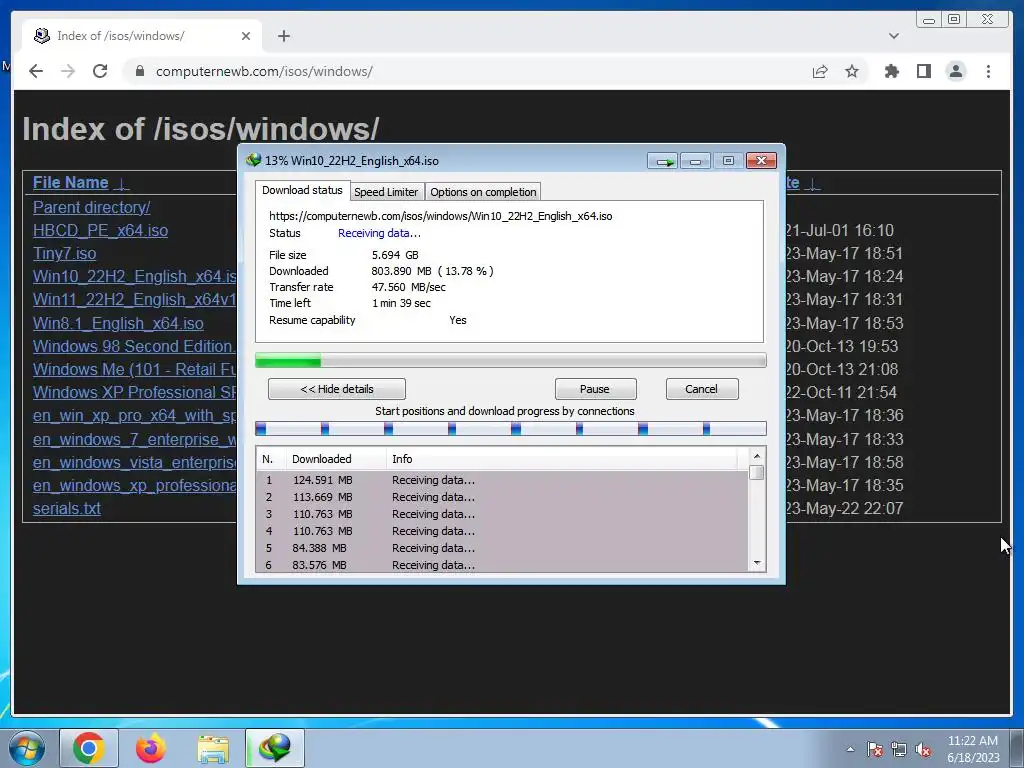Click the green arrow button in IDM title bar
Viewport: 1024px width, 768px height.
(664, 161)
